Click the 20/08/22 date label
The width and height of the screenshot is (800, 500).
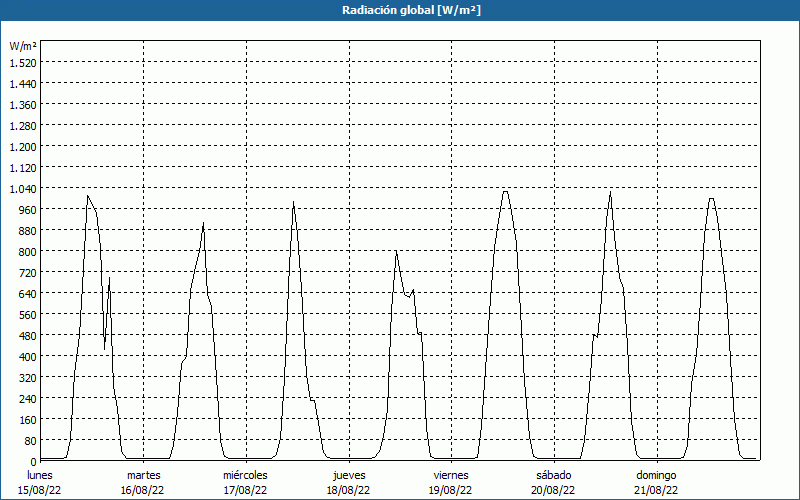coord(553,490)
